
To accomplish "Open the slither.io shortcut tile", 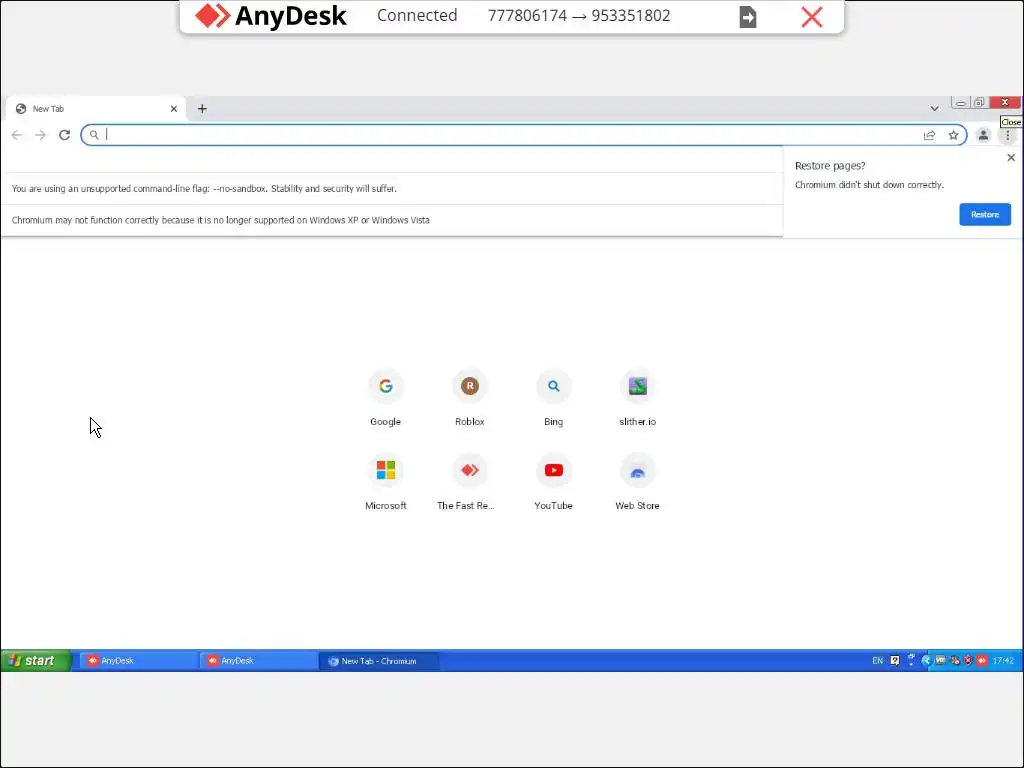I will coord(637,398).
